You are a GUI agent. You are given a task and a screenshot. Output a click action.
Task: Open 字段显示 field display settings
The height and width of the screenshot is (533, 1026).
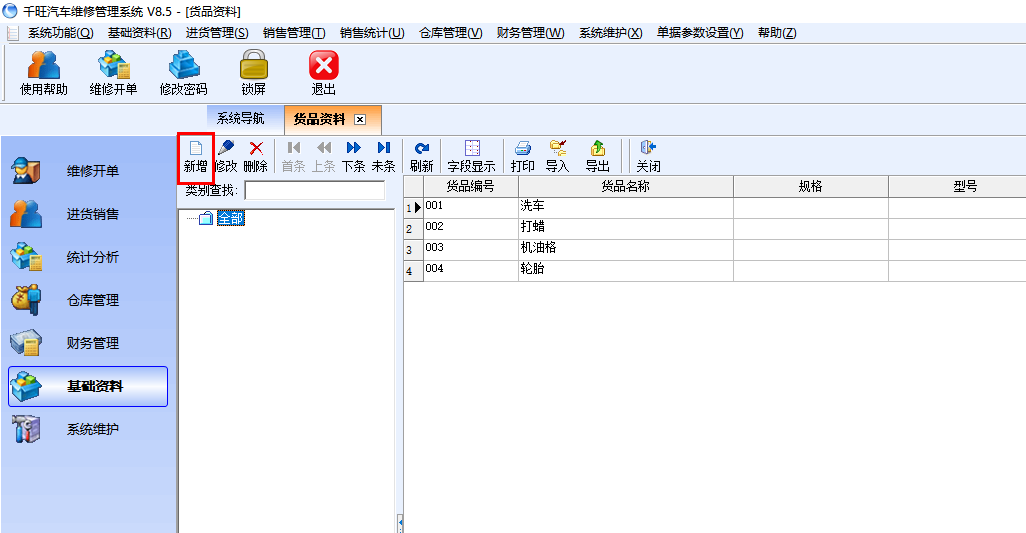(471, 157)
